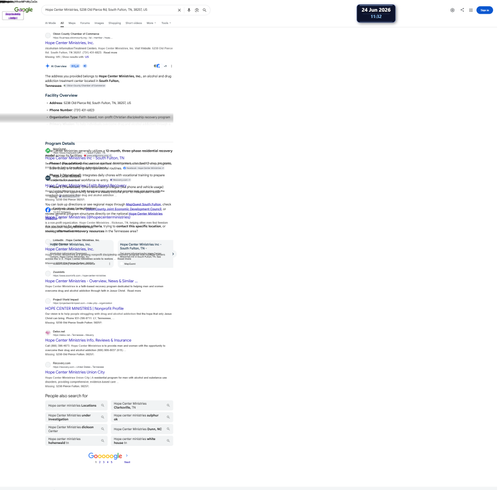This screenshot has width=500, height=490.
Task: Start voice search with microphone icon
Action: coord(189,10)
